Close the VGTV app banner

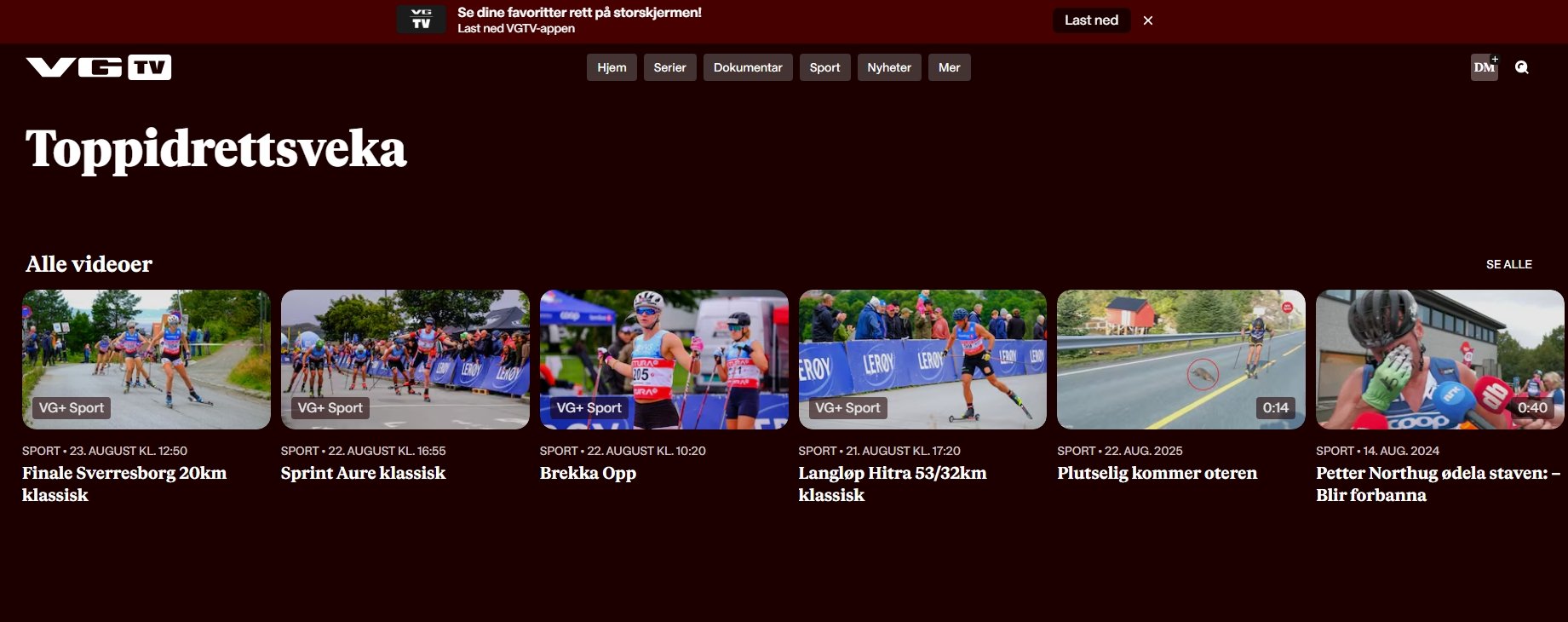tap(1148, 20)
